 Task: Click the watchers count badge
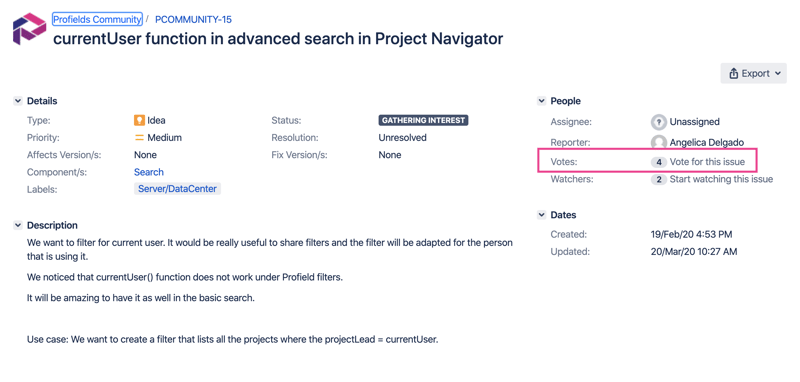tap(659, 180)
